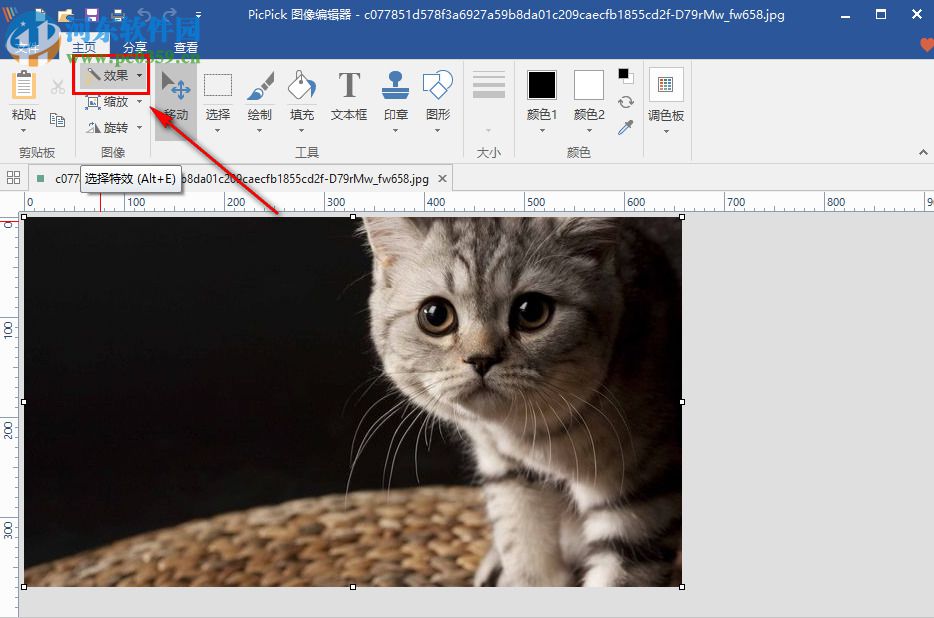
Task: Open the Shapes (图形) tool dropdown
Action: [x=438, y=95]
